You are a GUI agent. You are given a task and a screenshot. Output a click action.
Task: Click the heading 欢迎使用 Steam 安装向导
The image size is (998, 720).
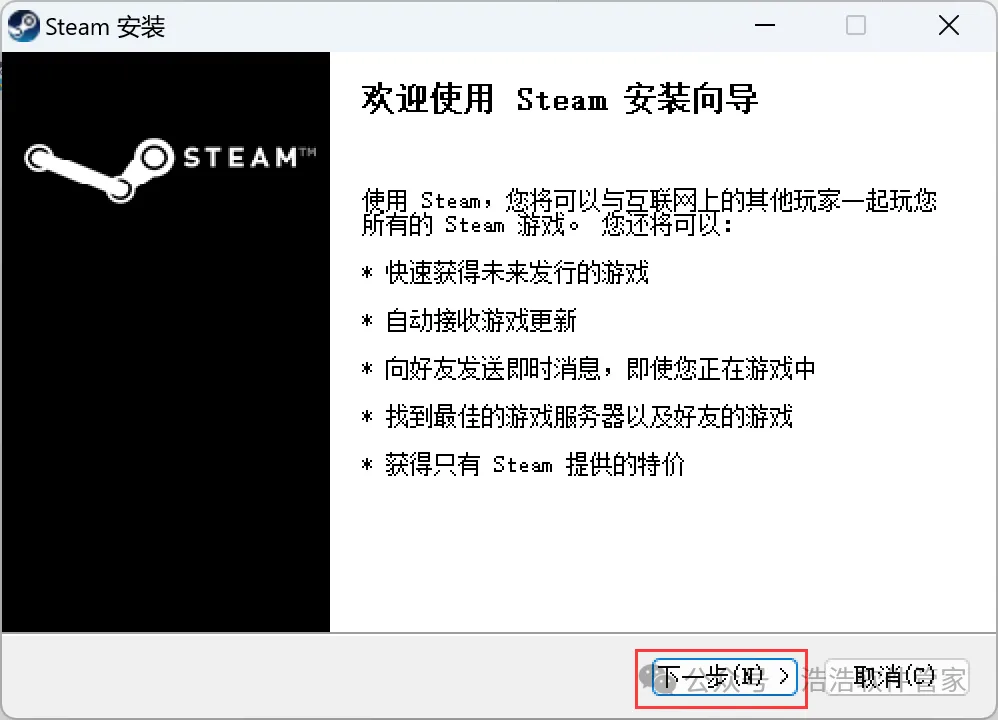coord(559,99)
